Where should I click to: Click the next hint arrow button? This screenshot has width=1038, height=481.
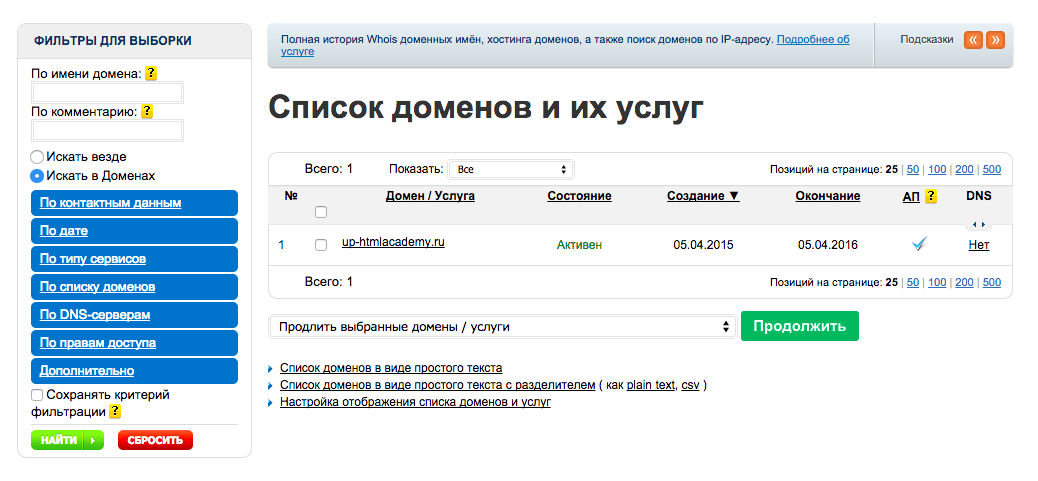pos(995,40)
